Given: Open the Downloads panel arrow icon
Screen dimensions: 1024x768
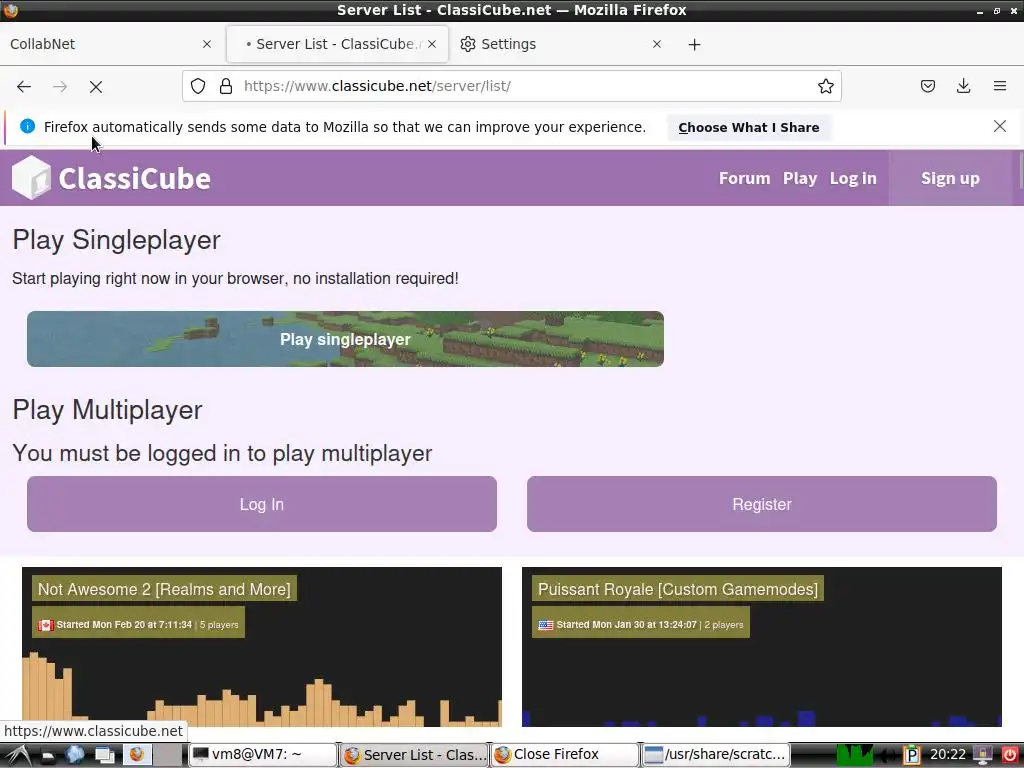Looking at the screenshot, I should tap(963, 86).
